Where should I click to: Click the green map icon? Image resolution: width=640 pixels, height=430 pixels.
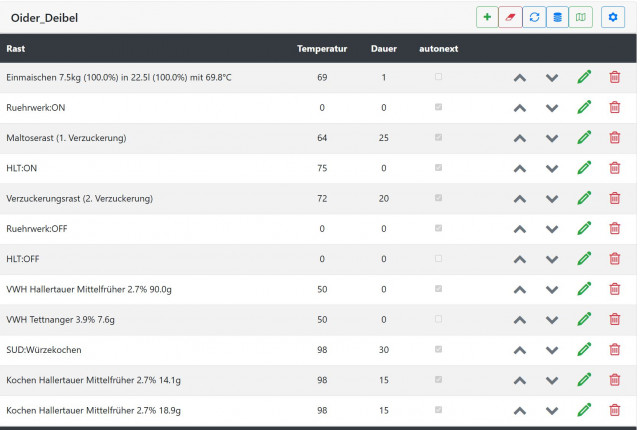[581, 17]
